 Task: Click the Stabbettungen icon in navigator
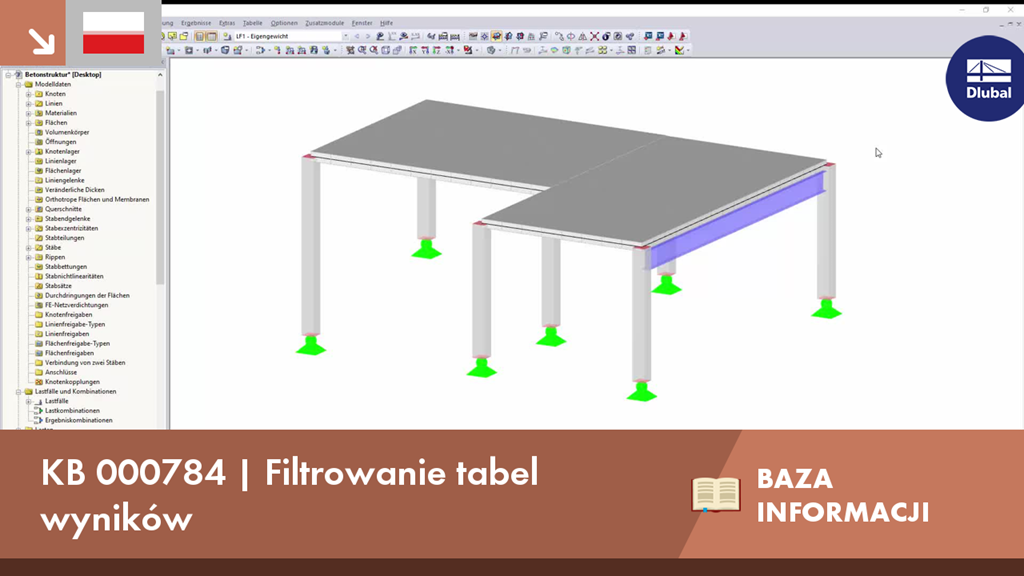coord(39,266)
